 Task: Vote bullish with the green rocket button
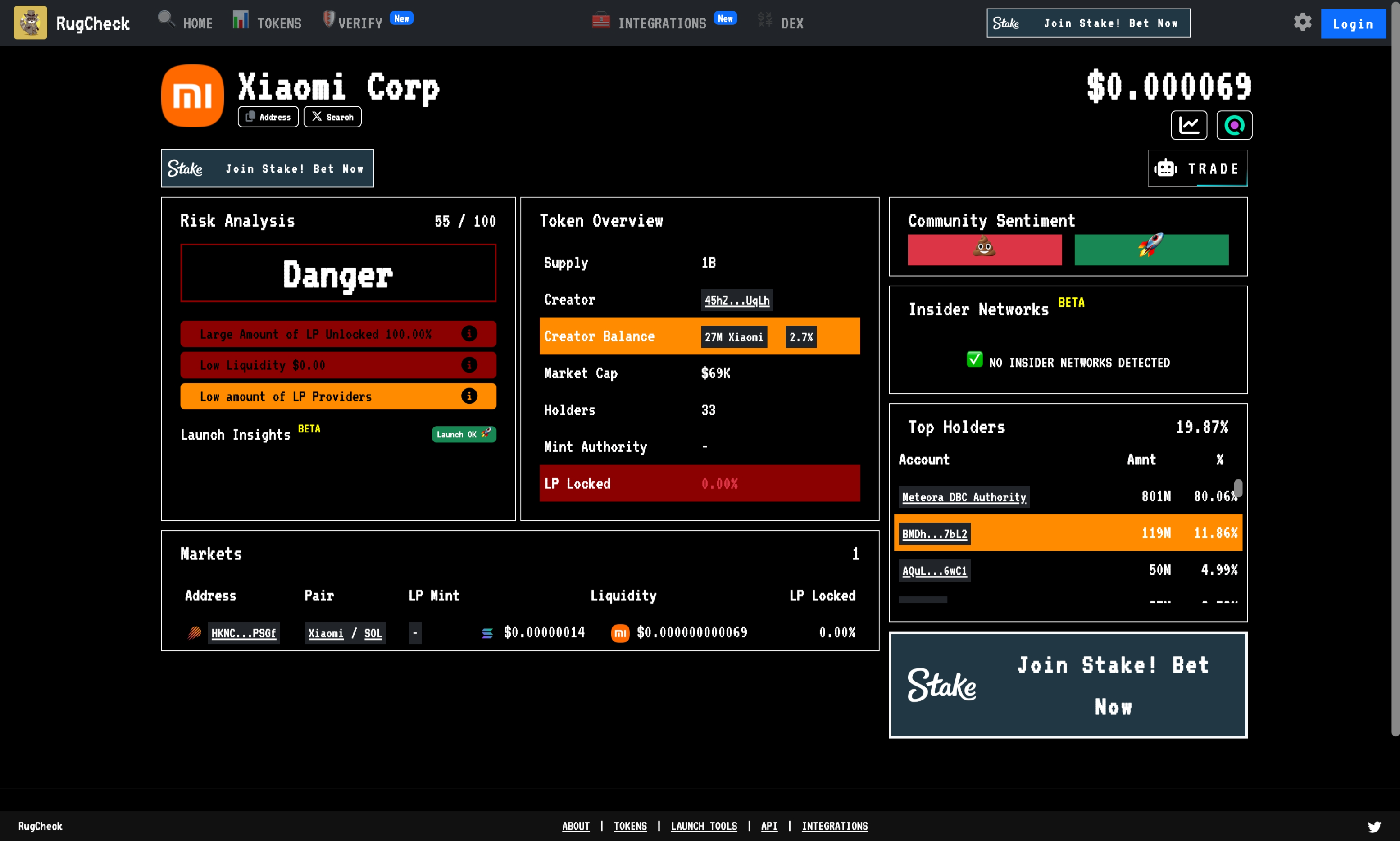(1151, 250)
